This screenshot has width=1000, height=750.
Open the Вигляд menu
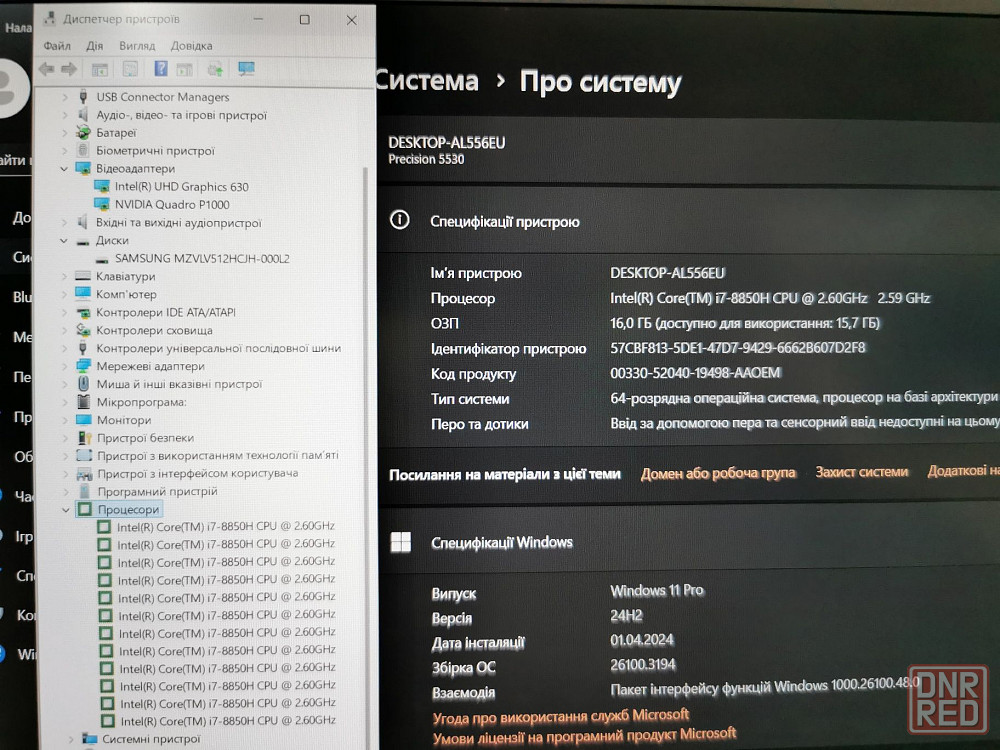tap(137, 46)
